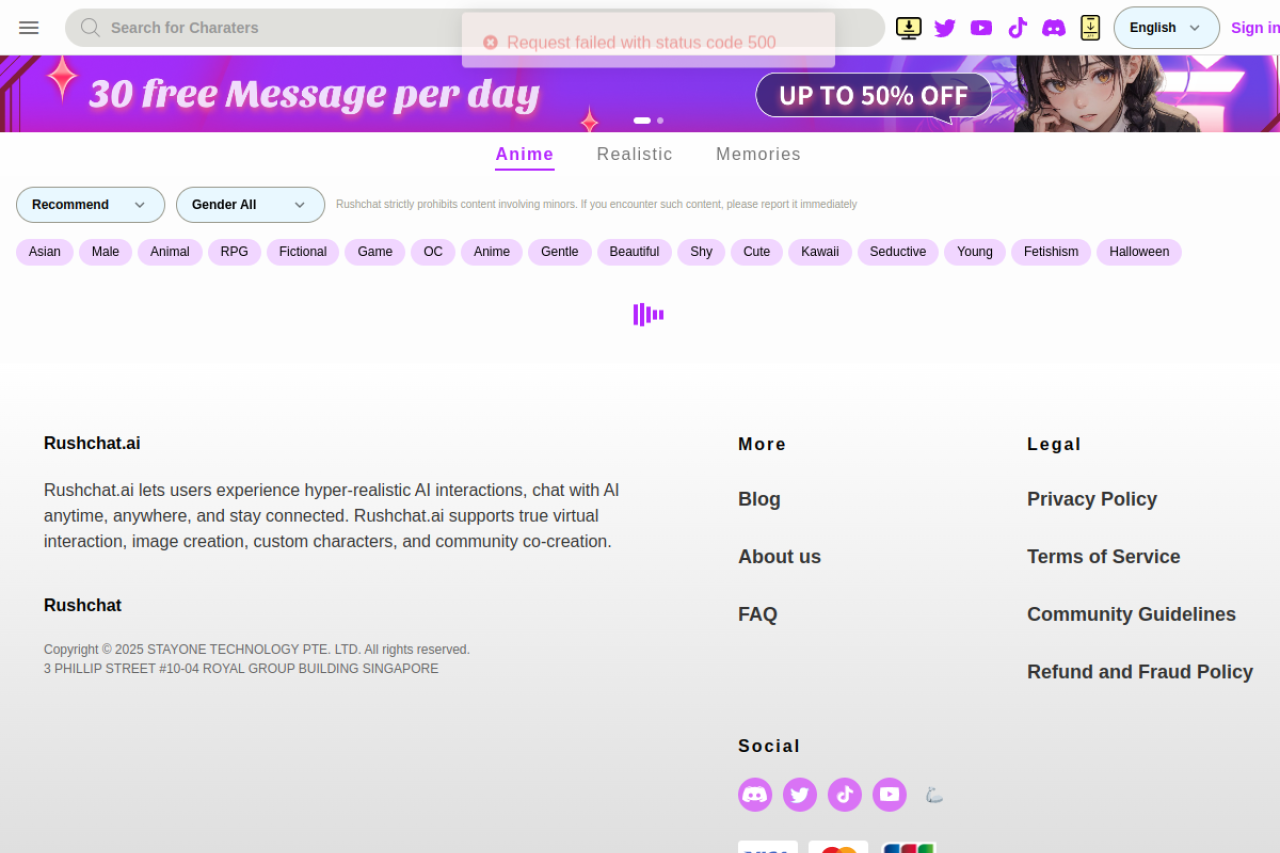
Task: Open YouTube in the footer Social section
Action: click(x=889, y=795)
